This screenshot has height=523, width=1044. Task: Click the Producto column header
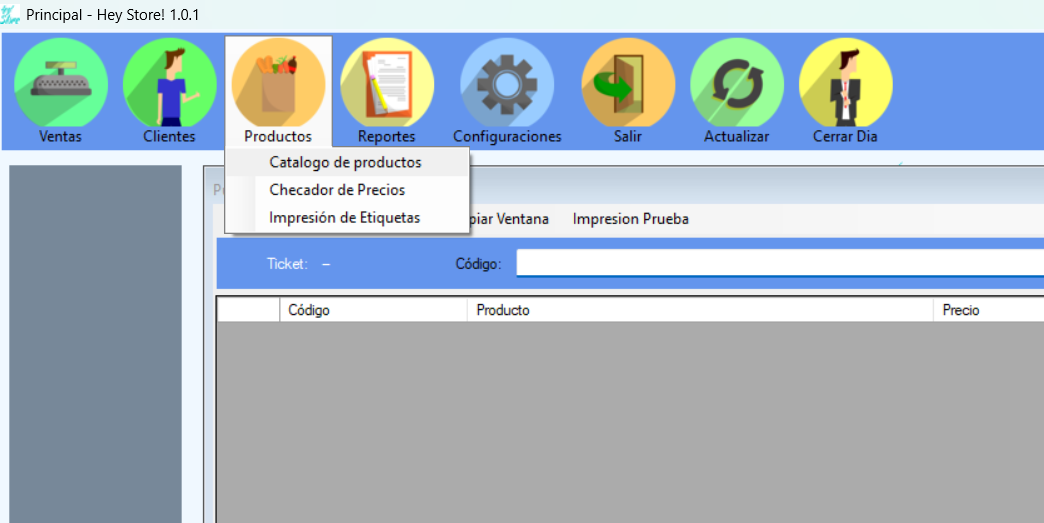699,310
